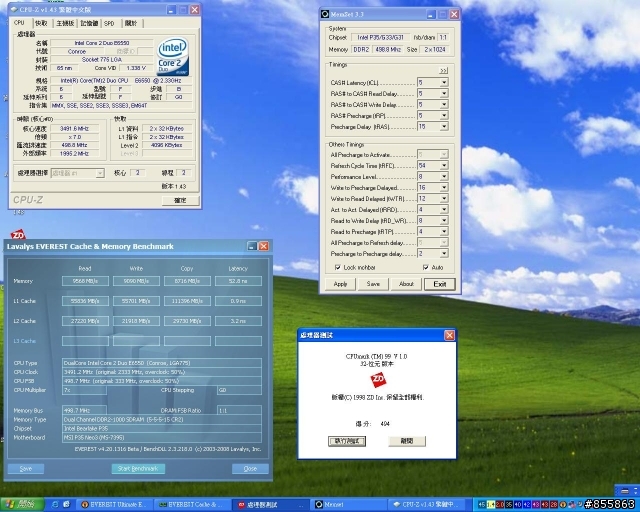Viewport: 640px width, 512px height.
Task: Click the second quick launch icon beside Internet Explorer
Action: click(67, 505)
